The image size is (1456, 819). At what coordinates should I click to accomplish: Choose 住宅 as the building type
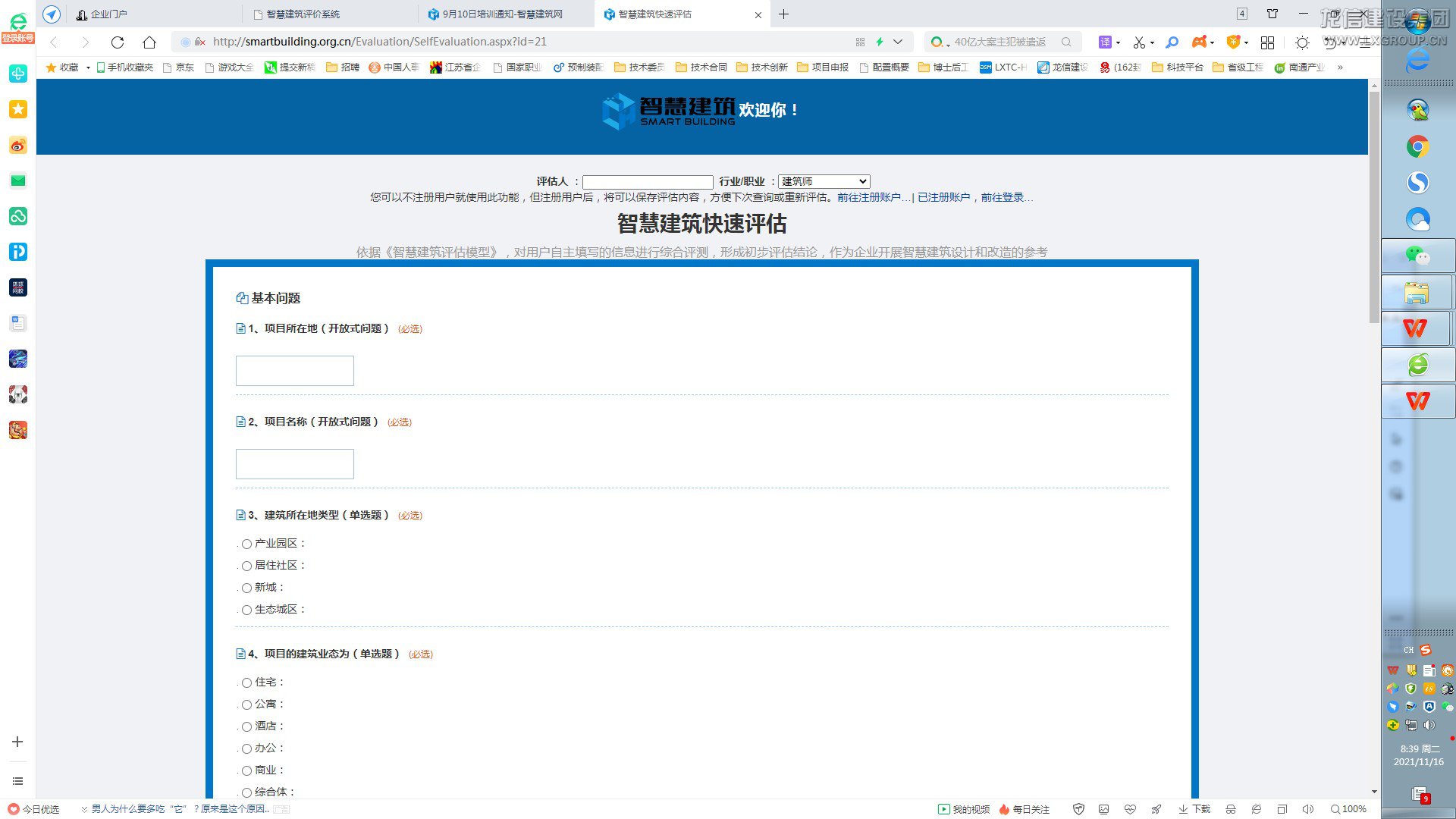pyautogui.click(x=246, y=682)
